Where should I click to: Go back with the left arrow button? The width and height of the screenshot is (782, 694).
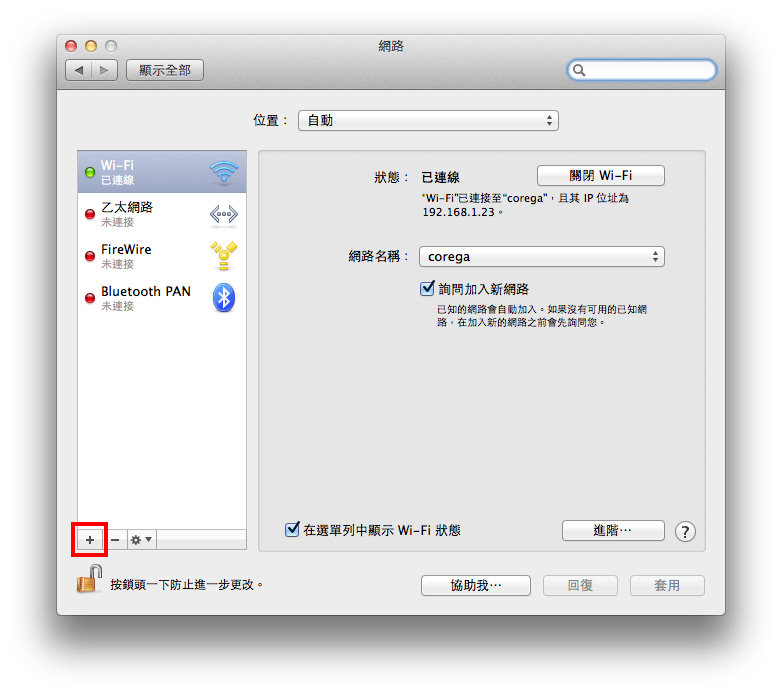(x=79, y=70)
